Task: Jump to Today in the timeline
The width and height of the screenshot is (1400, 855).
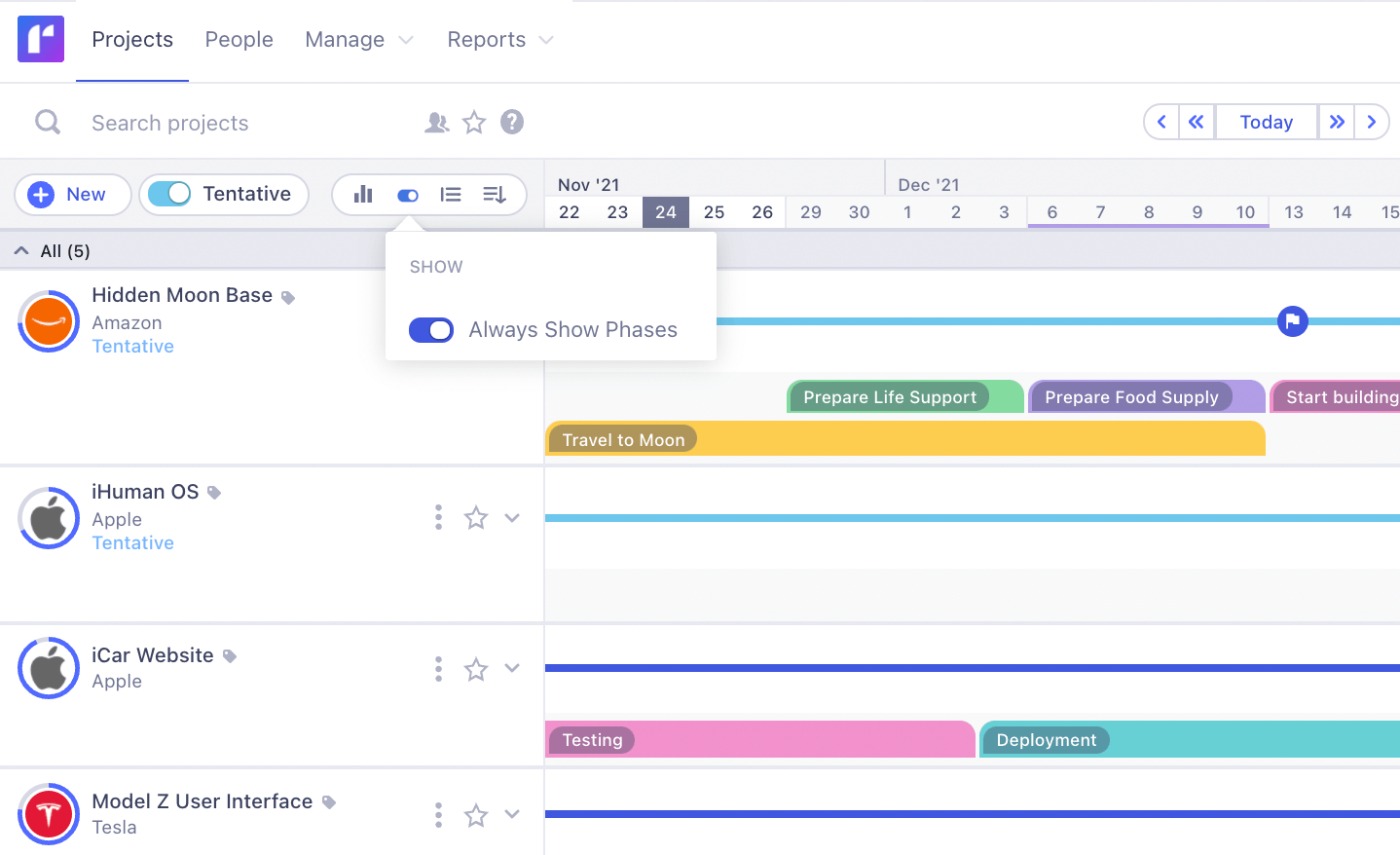Action: [1266, 123]
